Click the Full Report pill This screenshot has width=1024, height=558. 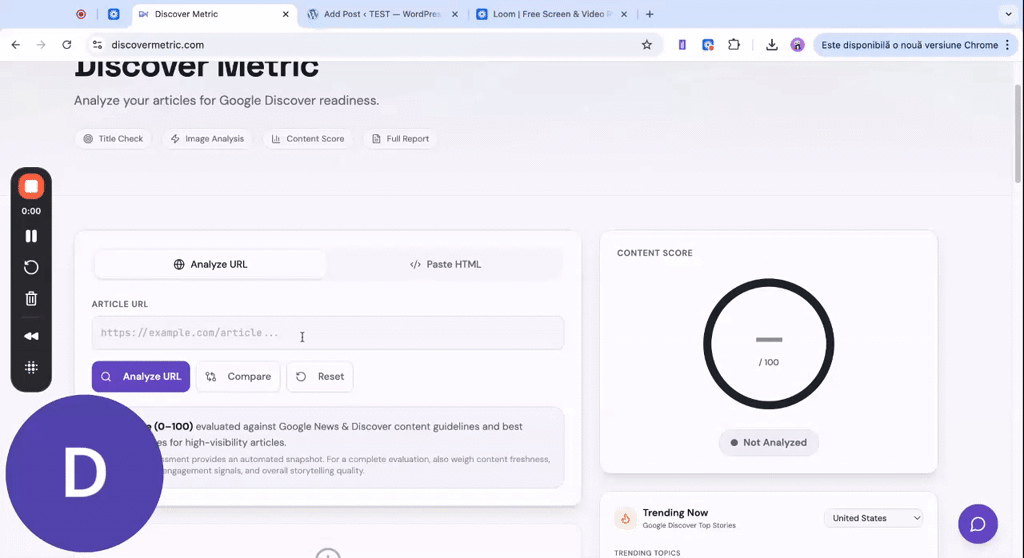point(400,139)
